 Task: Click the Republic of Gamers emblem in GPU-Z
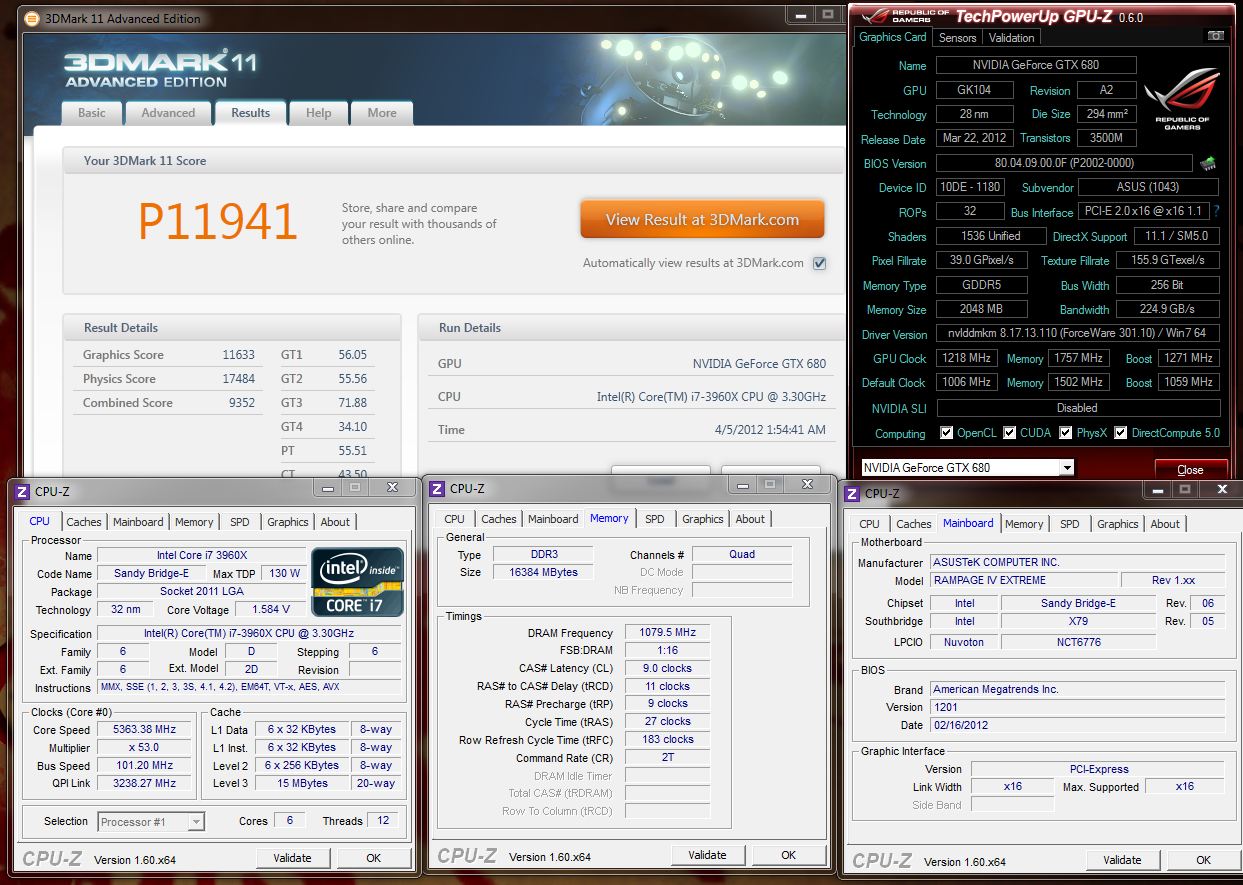[1183, 100]
